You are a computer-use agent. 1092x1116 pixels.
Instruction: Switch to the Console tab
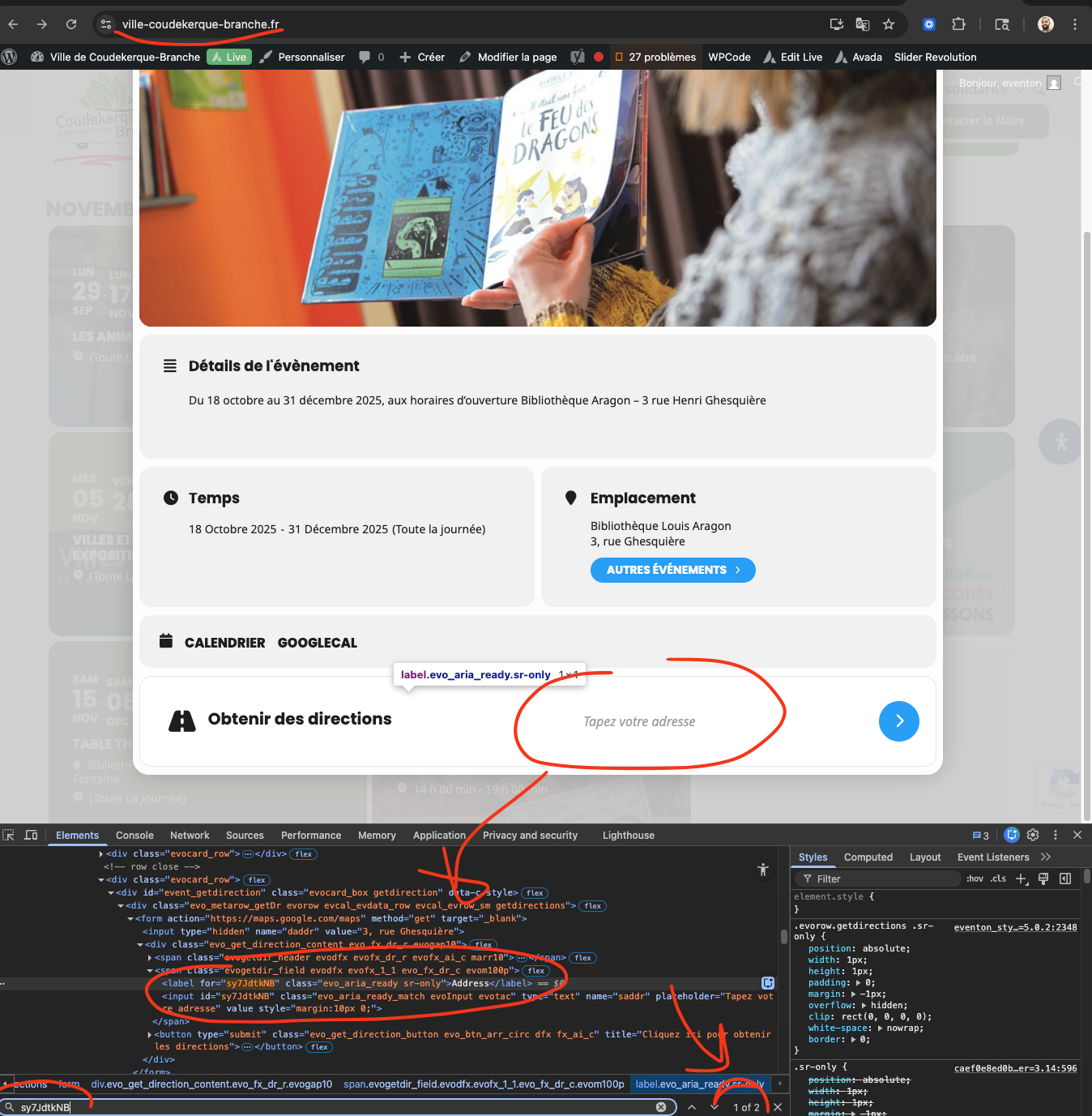pyautogui.click(x=134, y=836)
